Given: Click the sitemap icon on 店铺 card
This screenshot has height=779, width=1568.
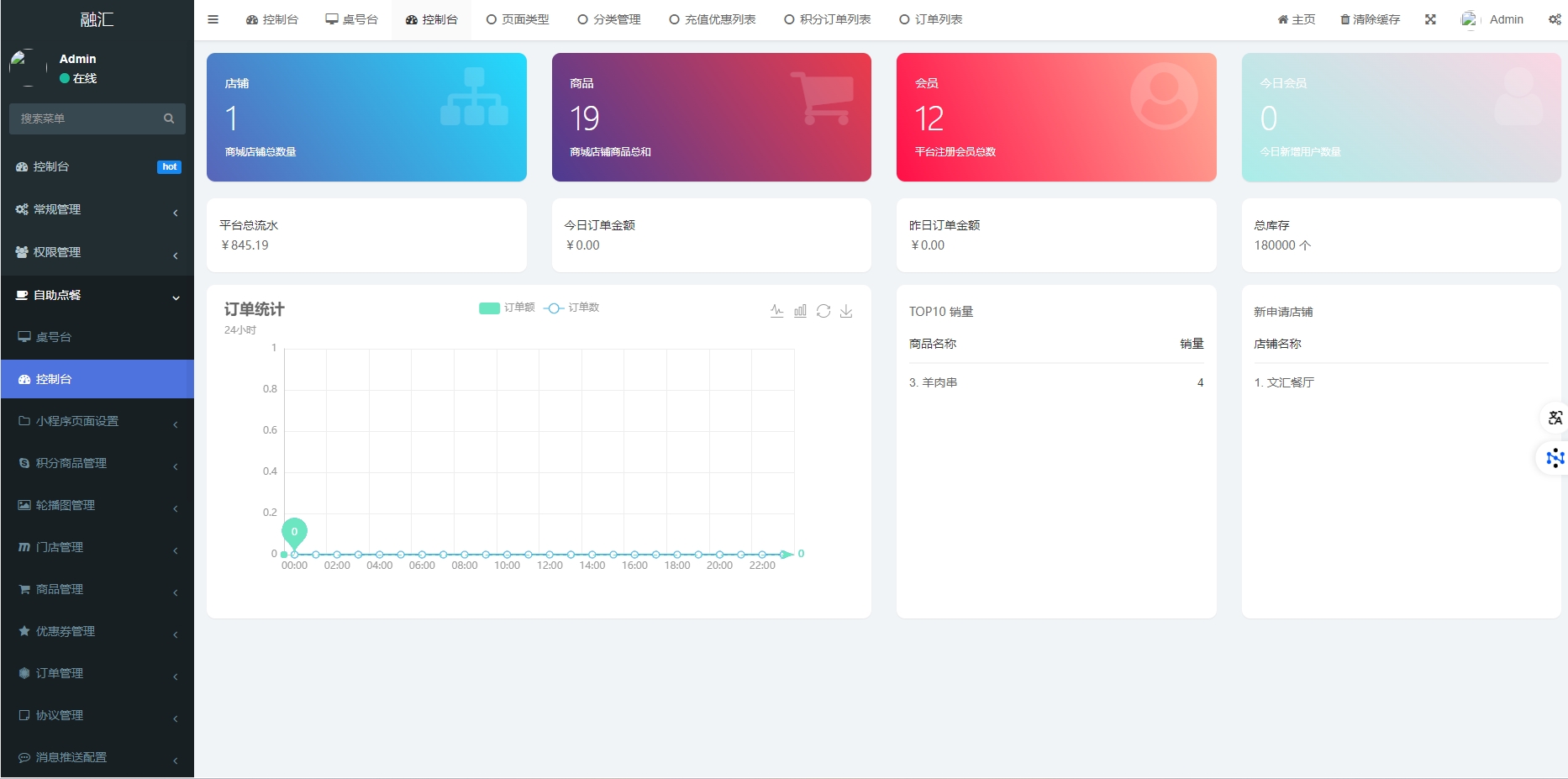Looking at the screenshot, I should tap(475, 97).
